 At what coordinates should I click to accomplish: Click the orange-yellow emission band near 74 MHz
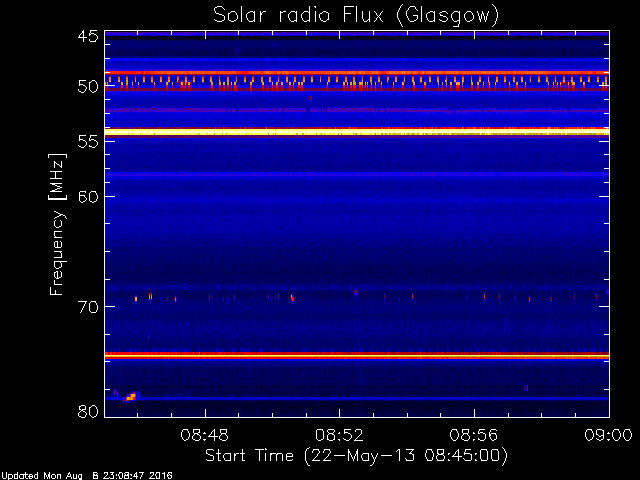pos(357,356)
